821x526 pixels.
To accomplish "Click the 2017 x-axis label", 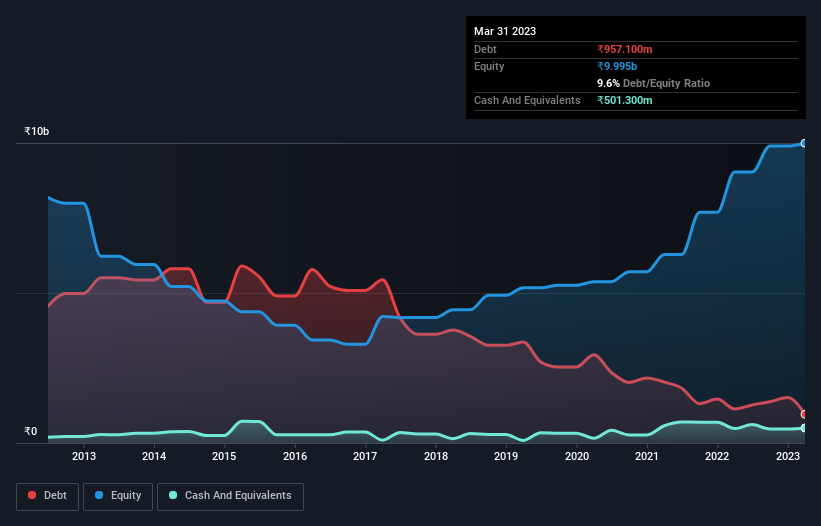I will point(365,456).
